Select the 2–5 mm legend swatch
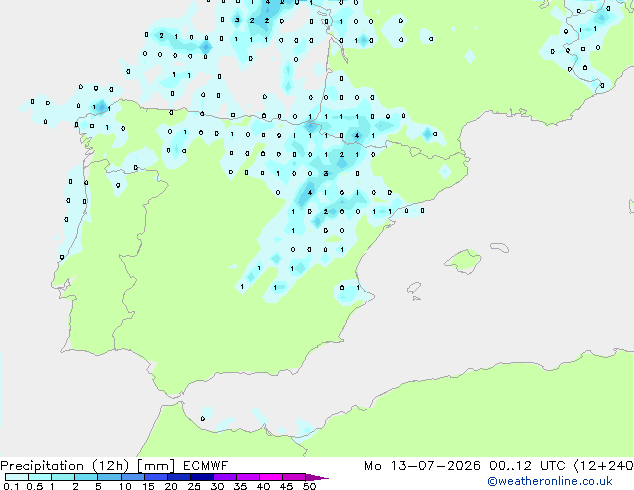The height and width of the screenshot is (490, 634). (86, 477)
